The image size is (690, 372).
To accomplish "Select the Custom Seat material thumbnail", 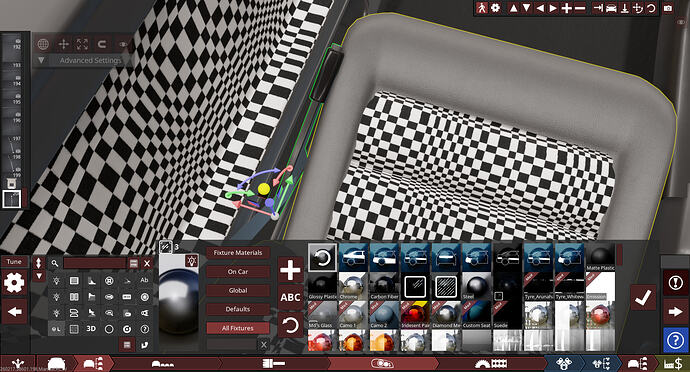I will (x=476, y=314).
